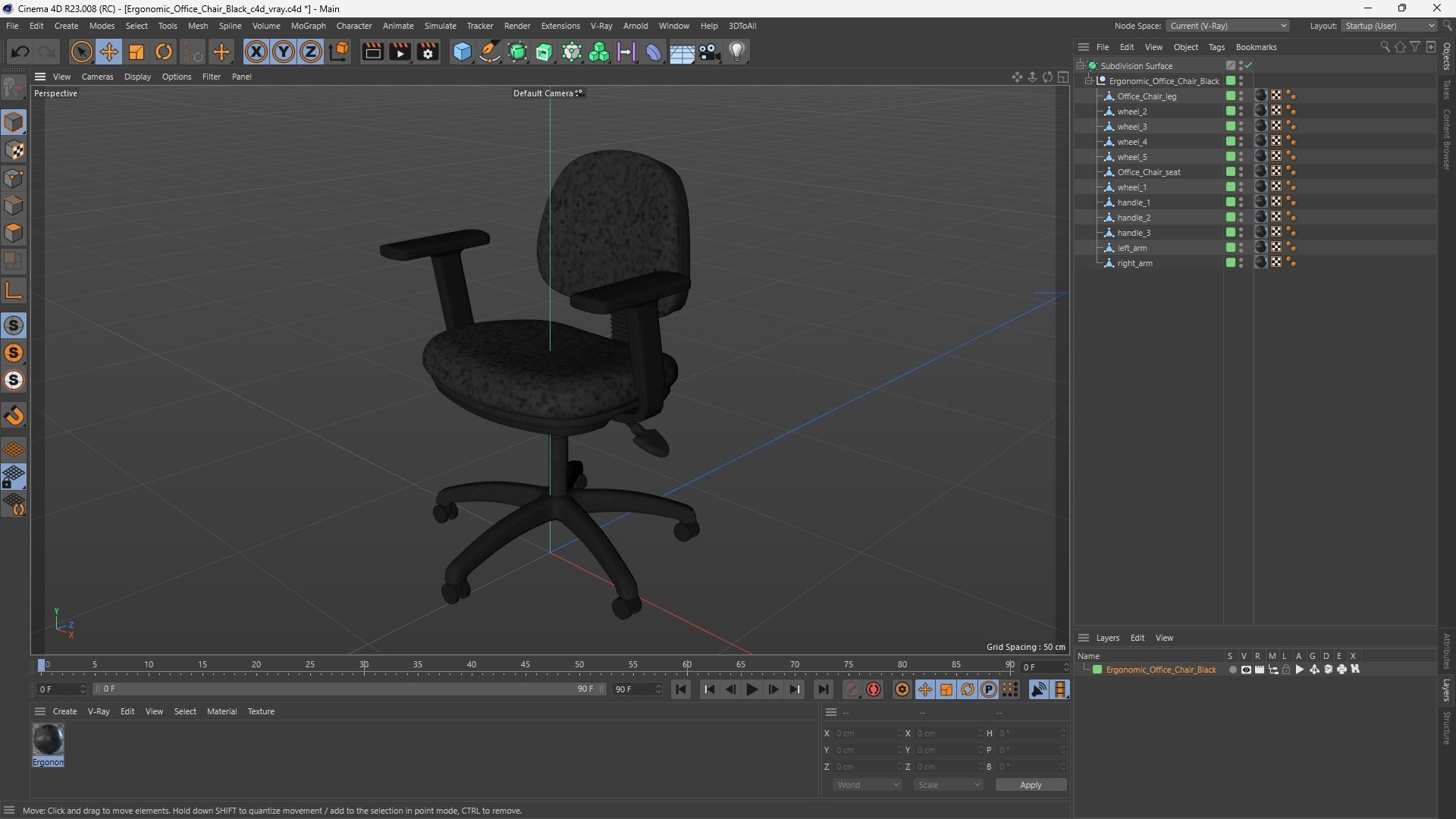Viewport: 1456px width, 819px height.
Task: Go to end of animation
Action: pos(823,689)
